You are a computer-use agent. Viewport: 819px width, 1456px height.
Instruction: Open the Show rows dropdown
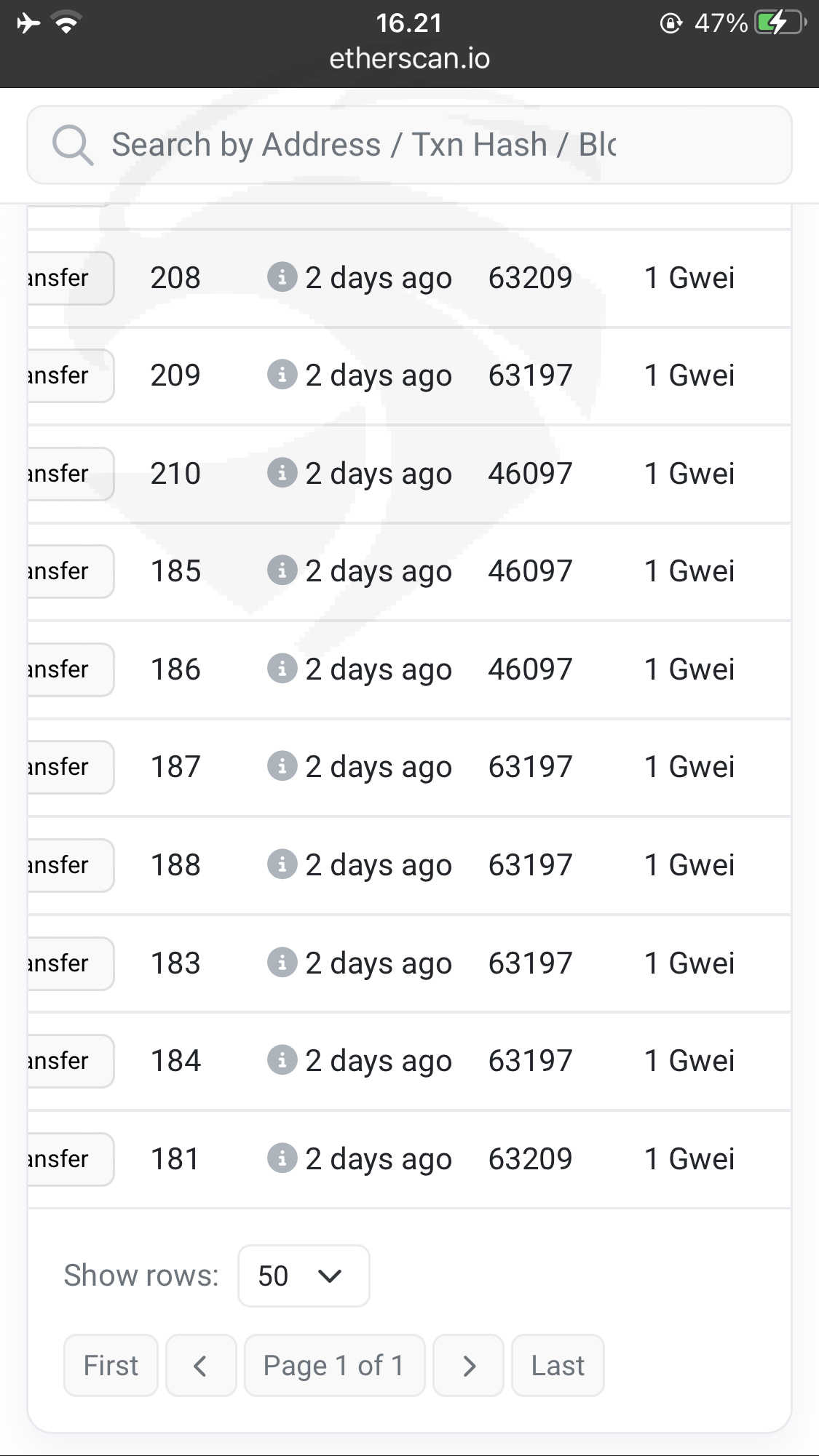click(x=303, y=1276)
